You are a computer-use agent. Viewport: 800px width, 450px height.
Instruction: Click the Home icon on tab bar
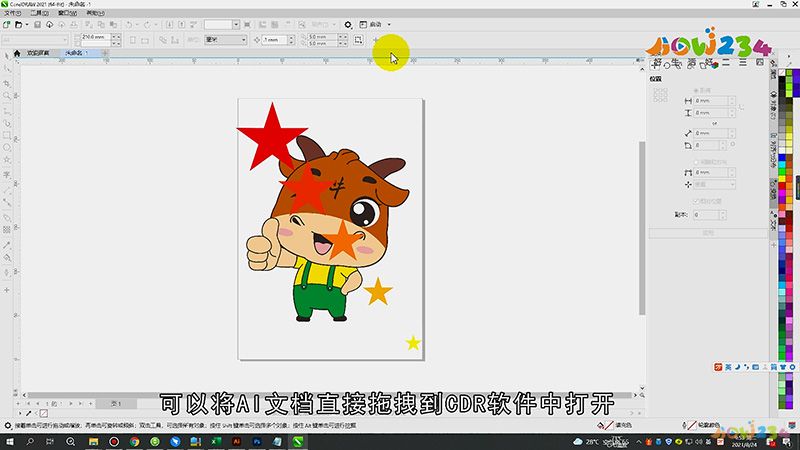(x=17, y=53)
